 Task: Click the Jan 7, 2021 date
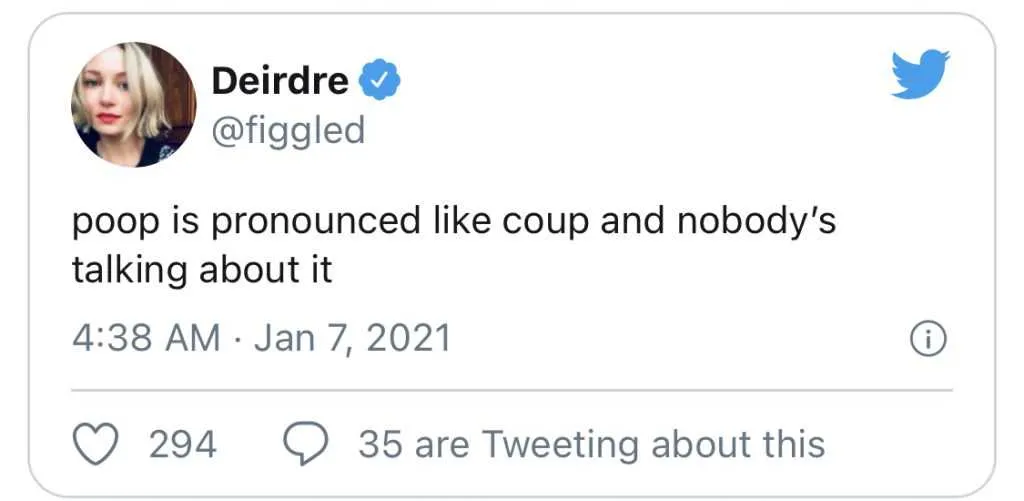tap(352, 339)
